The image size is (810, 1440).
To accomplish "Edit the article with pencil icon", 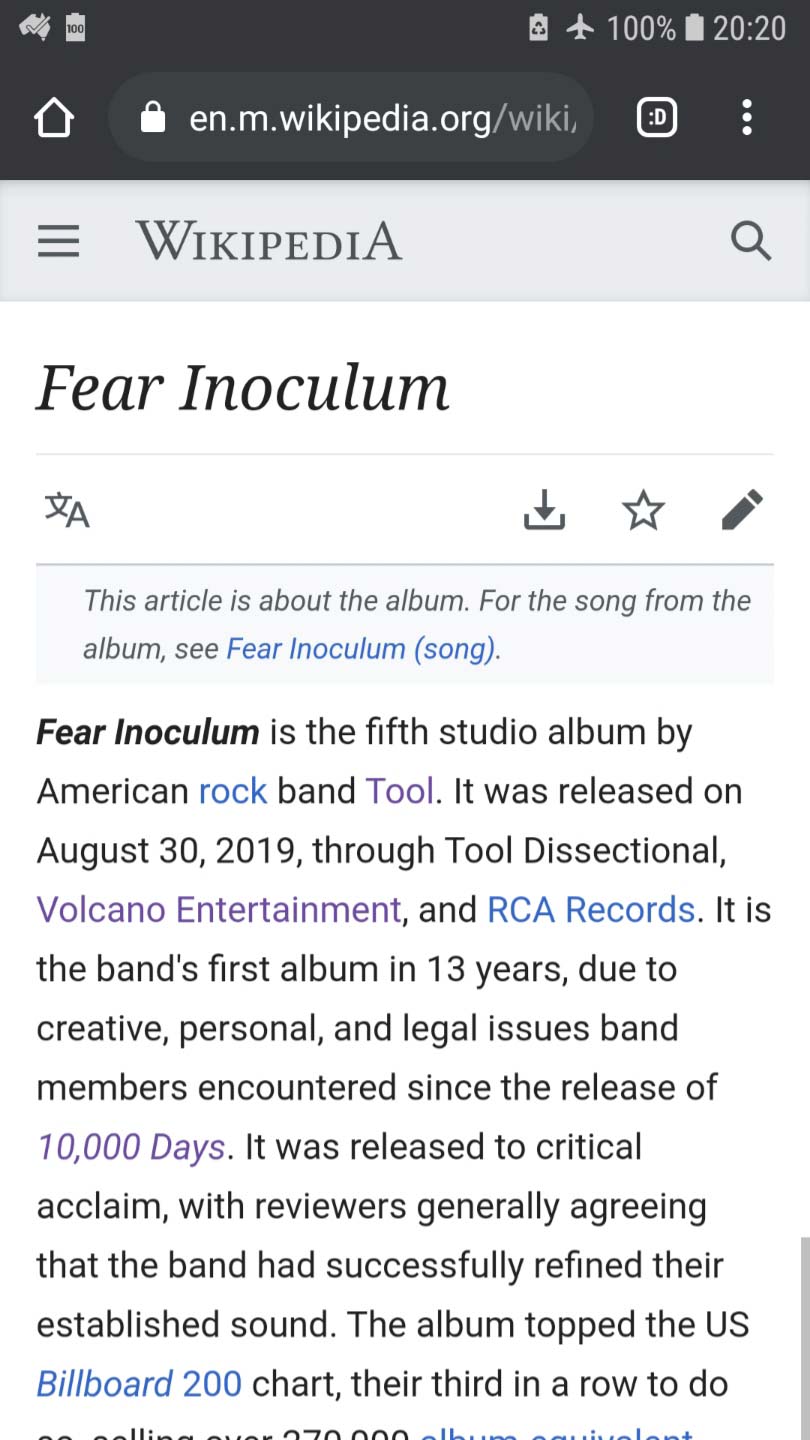I will click(742, 511).
